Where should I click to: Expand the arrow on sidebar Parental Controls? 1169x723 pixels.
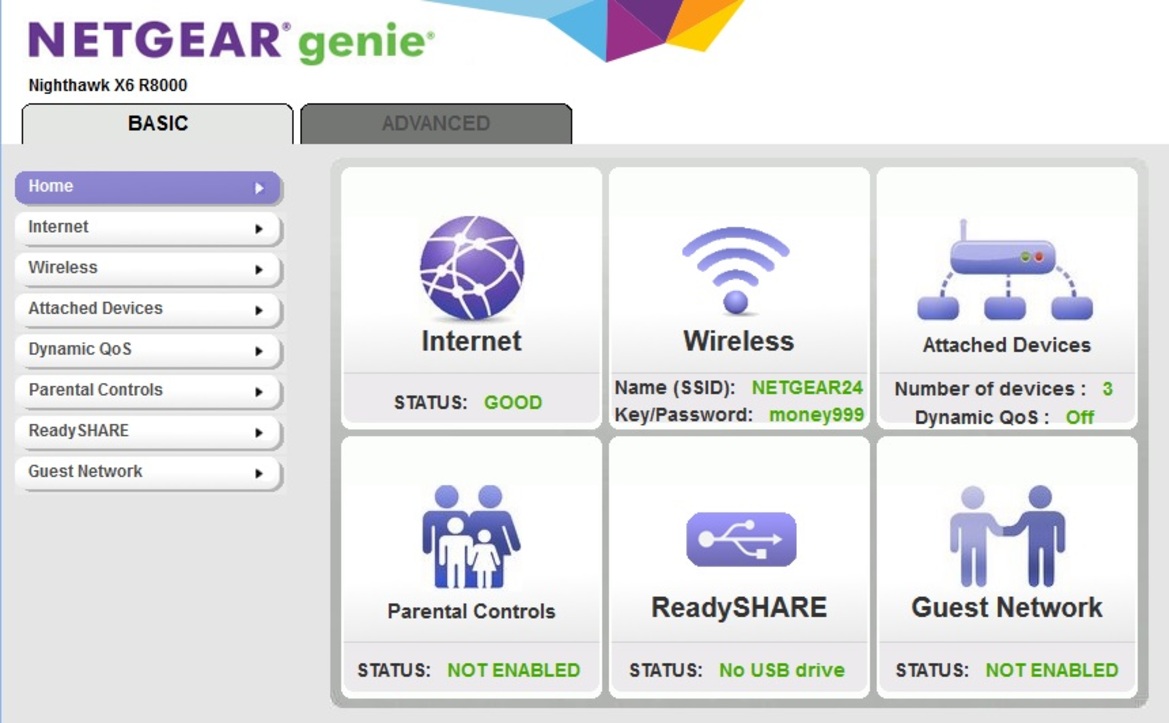click(x=259, y=392)
